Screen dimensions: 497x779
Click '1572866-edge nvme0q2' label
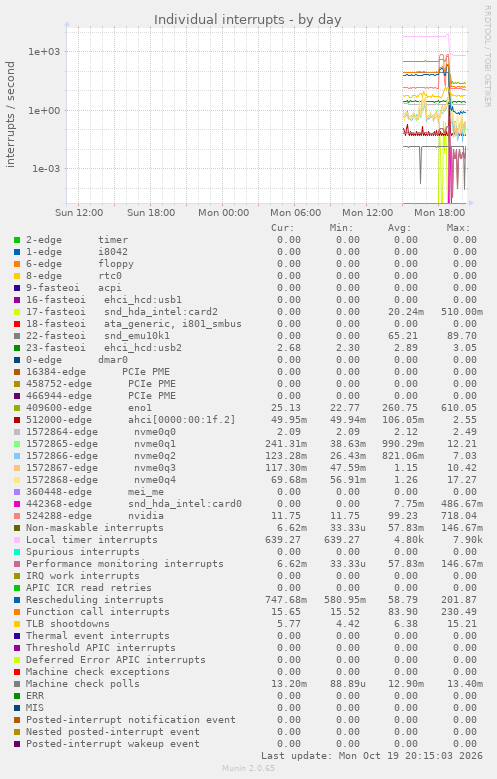pos(101,456)
